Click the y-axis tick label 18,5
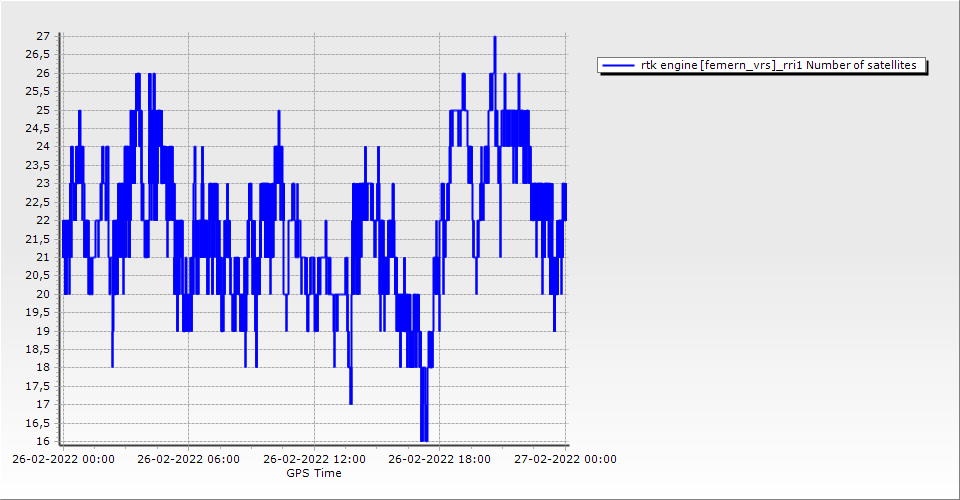Viewport: 960px width, 500px height. point(38,349)
